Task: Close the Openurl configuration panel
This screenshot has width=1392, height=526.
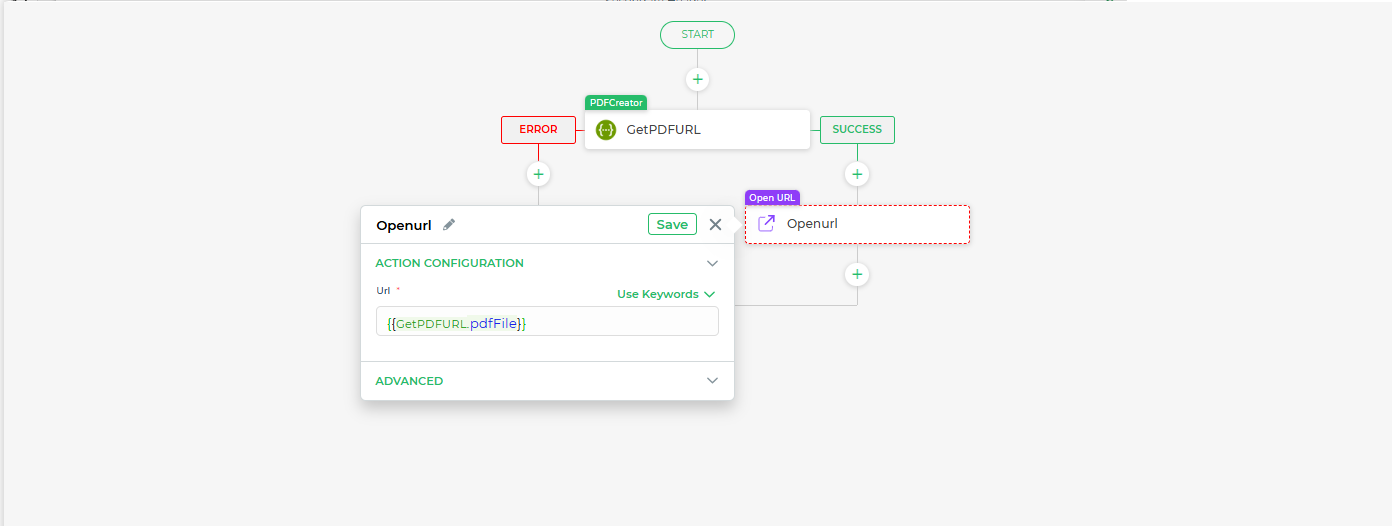Action: (x=715, y=225)
